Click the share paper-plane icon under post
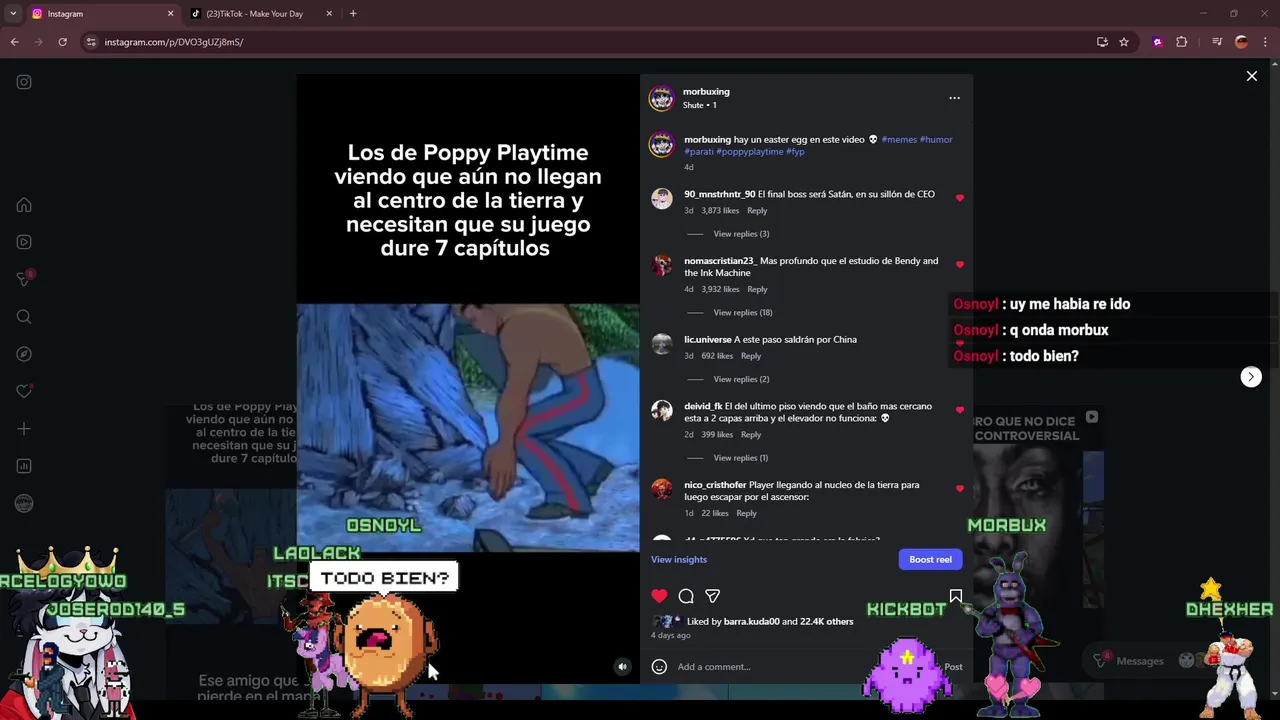The image size is (1280, 720). pos(713,596)
